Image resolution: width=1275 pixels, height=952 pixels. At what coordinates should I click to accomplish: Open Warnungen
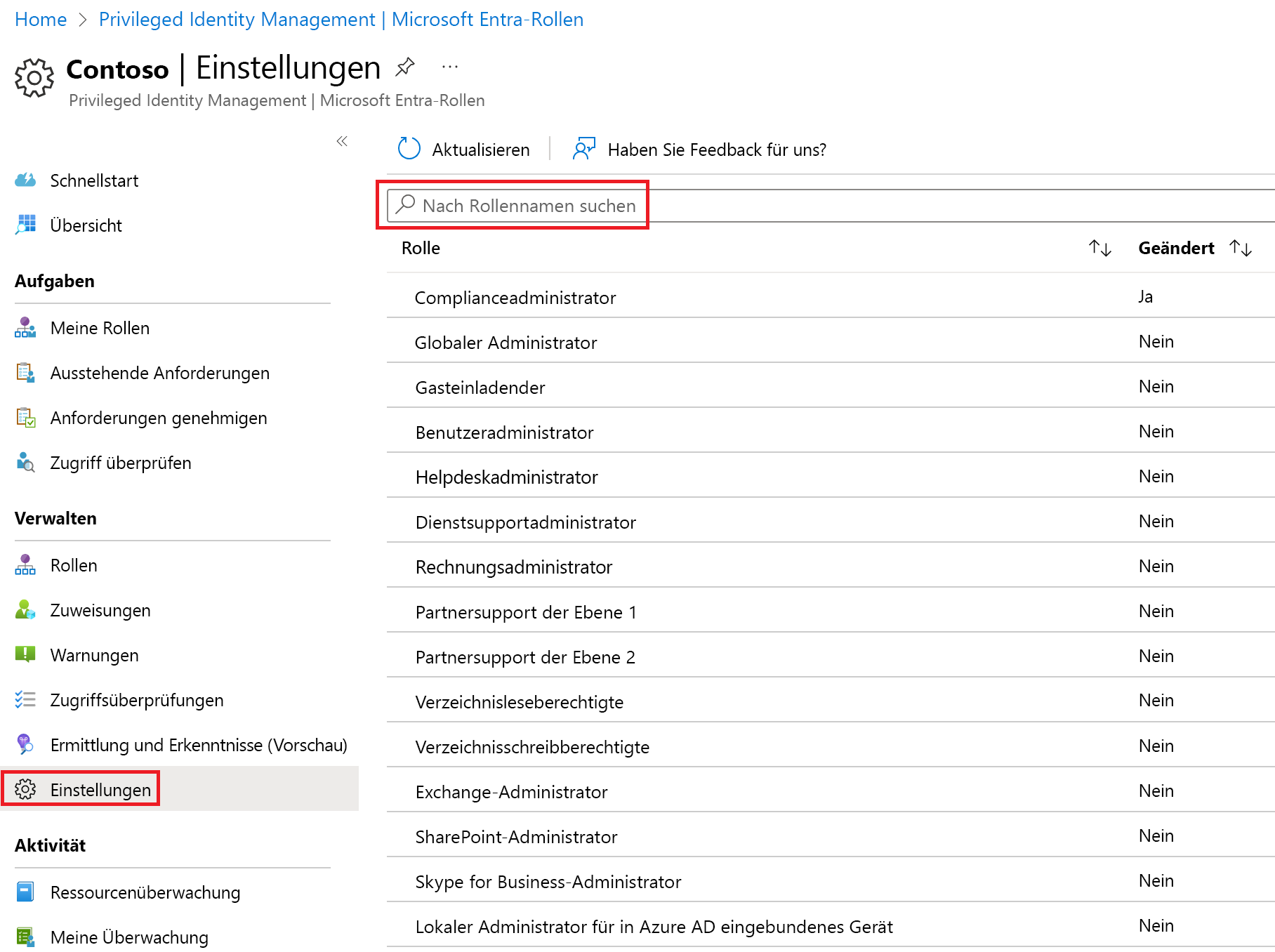[95, 655]
